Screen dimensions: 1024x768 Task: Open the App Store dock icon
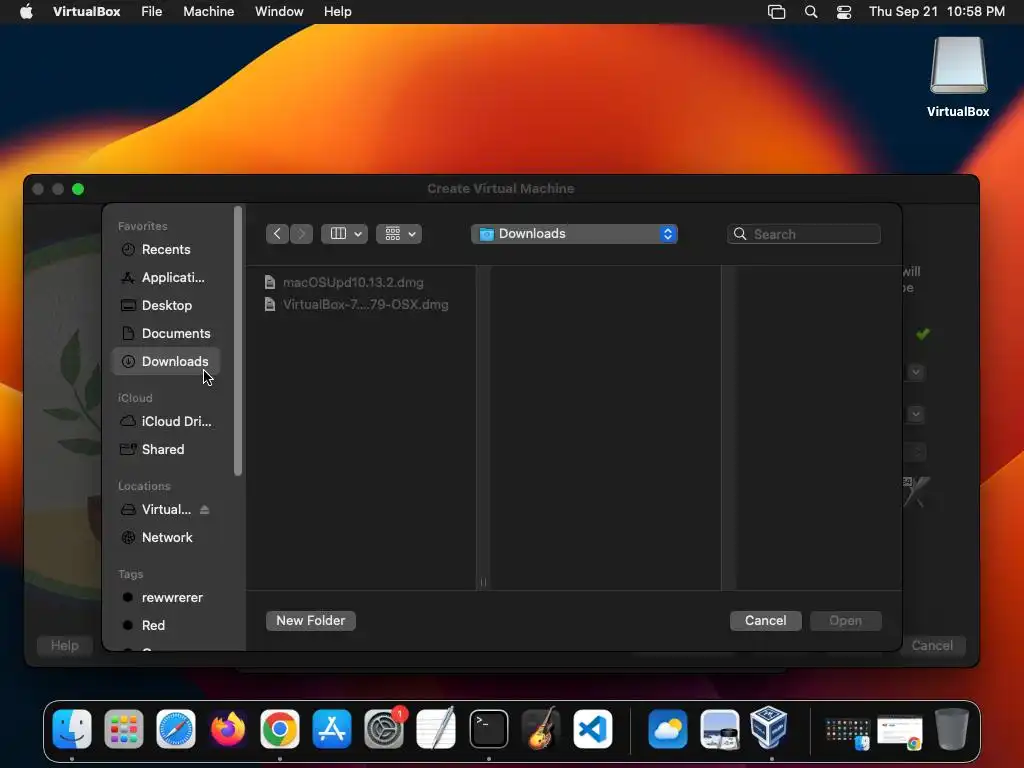click(332, 728)
